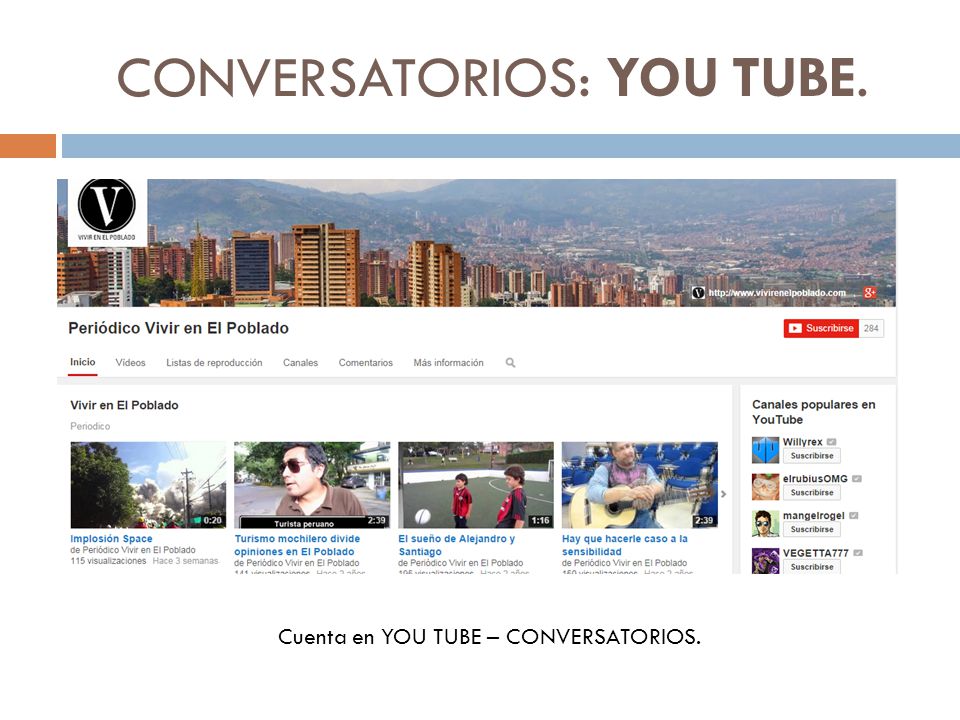Go to the Canales tab
960x720 pixels.
301,362
